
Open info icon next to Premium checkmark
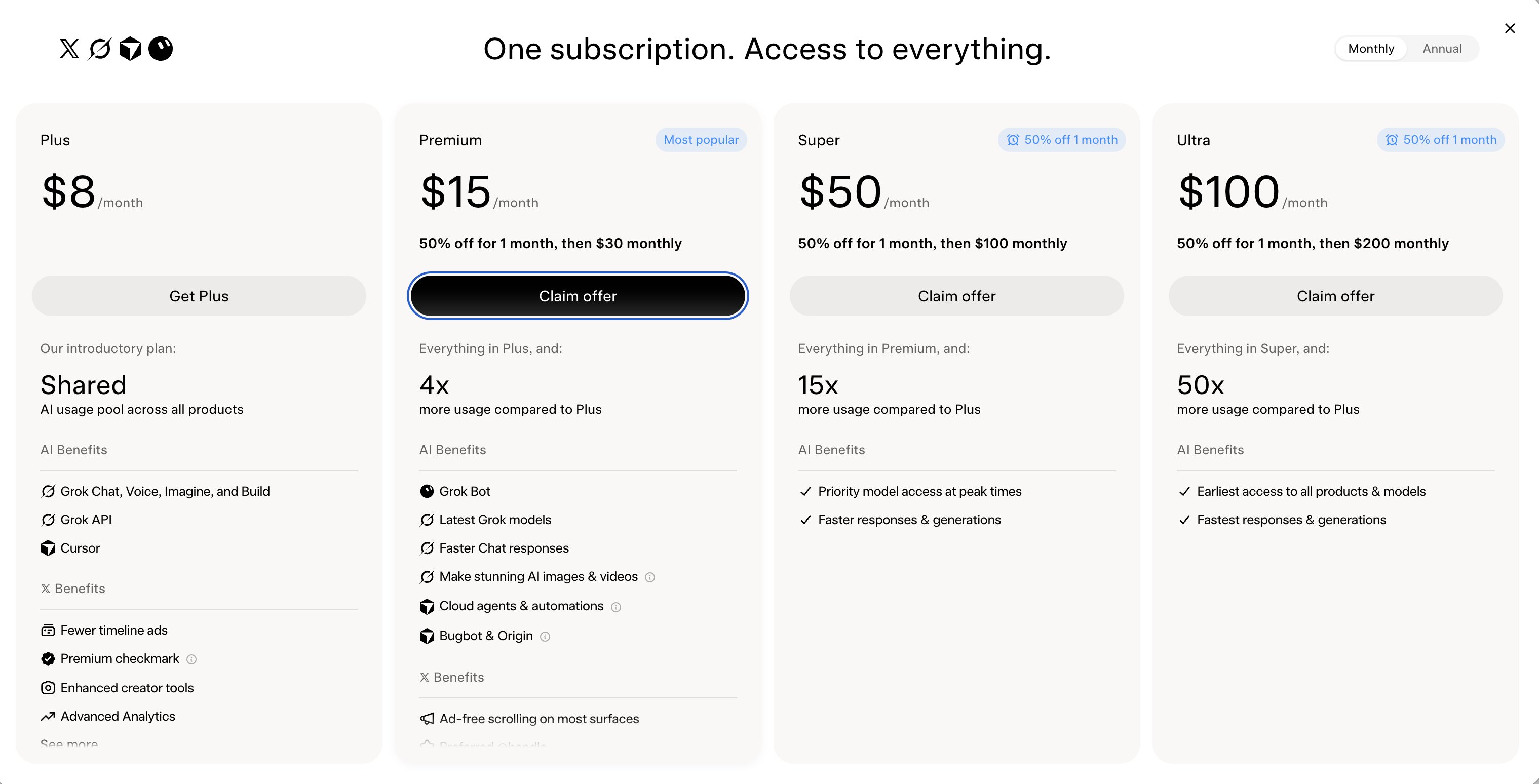click(x=191, y=659)
